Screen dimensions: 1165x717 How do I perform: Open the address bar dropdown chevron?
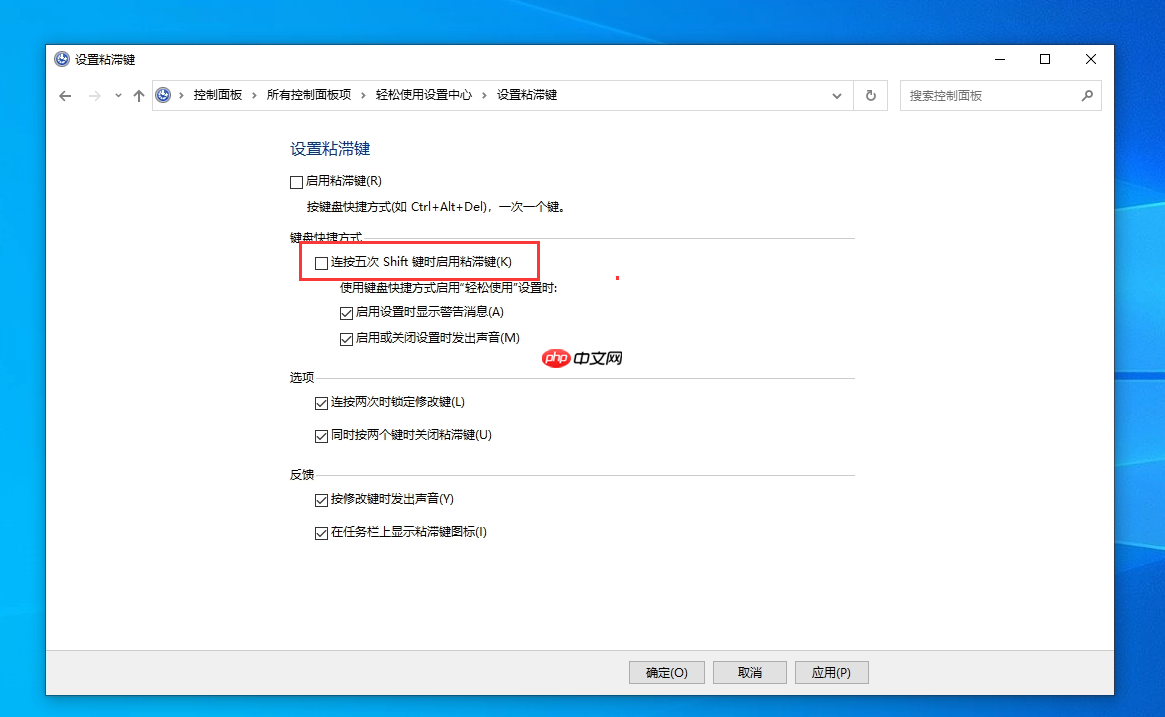click(837, 95)
